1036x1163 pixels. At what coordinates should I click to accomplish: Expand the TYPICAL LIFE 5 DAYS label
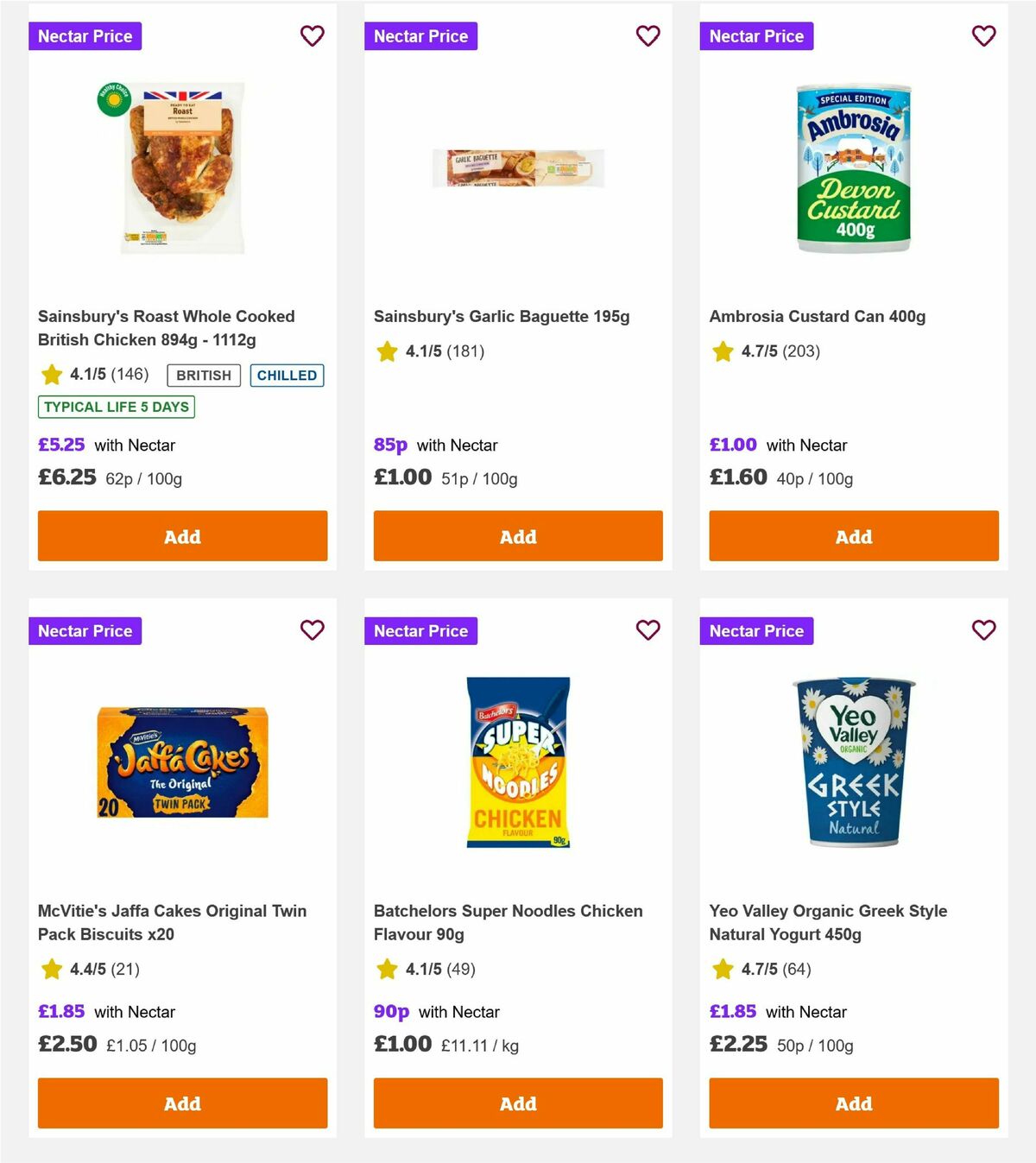click(115, 407)
